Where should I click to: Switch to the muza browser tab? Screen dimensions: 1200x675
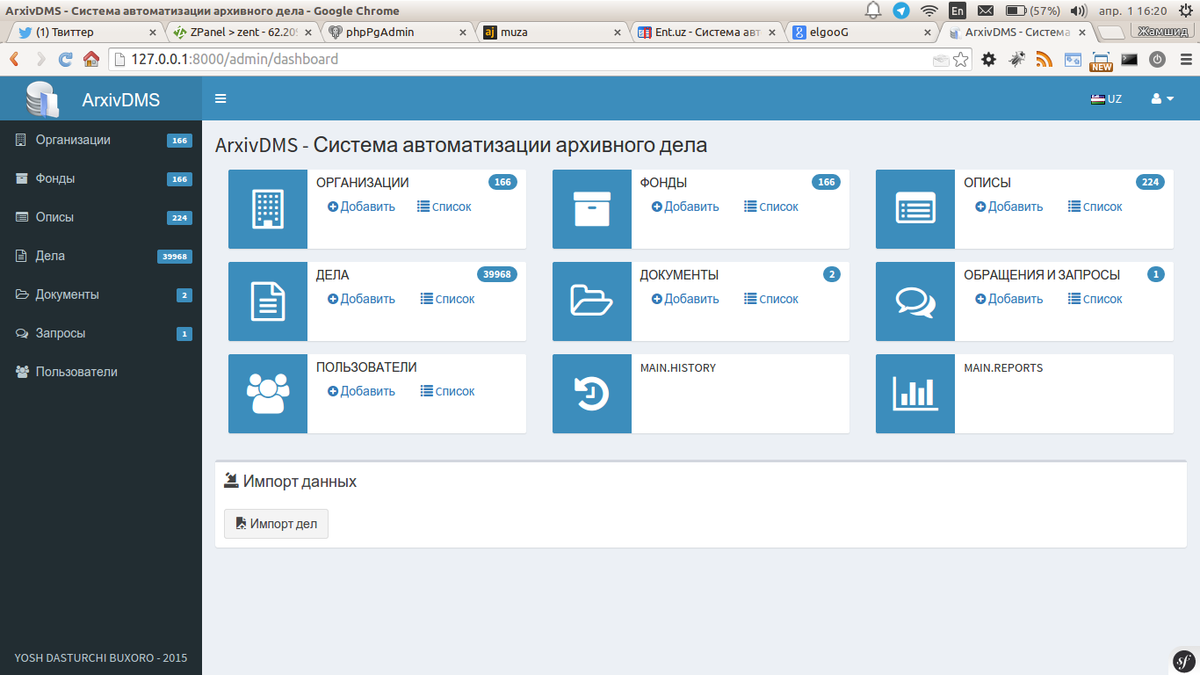click(x=553, y=32)
